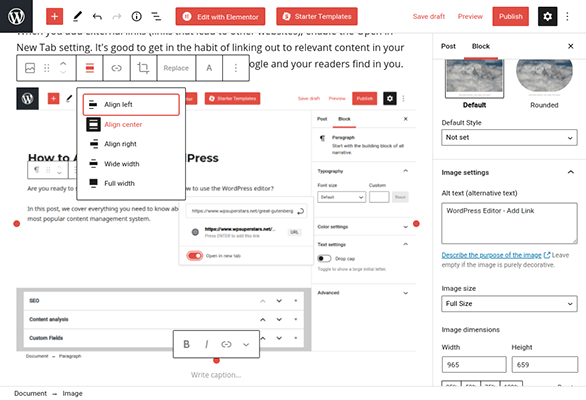
Task: Publish the post
Action: point(511,16)
